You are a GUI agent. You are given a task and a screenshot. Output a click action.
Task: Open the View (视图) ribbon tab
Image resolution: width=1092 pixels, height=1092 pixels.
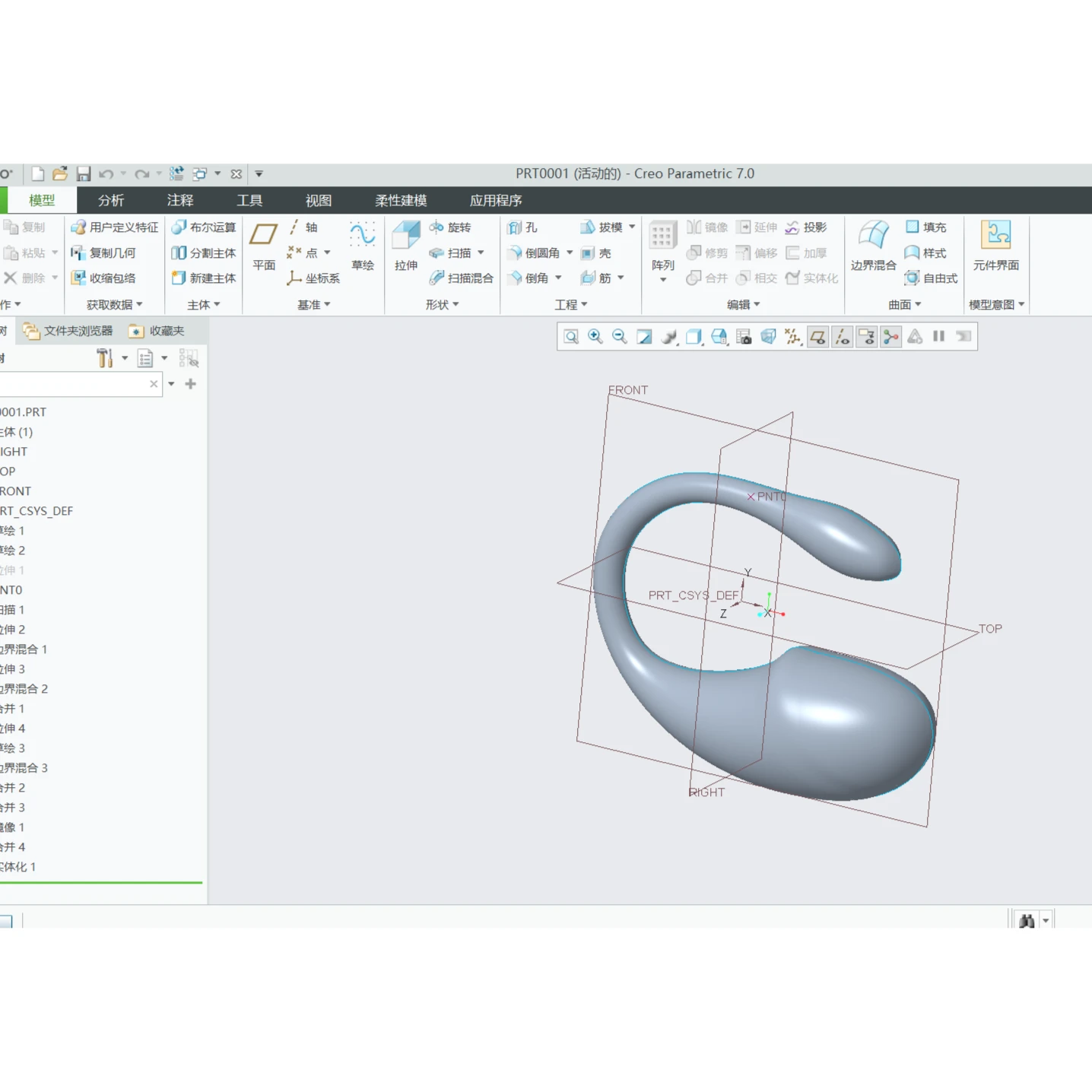pos(319,201)
